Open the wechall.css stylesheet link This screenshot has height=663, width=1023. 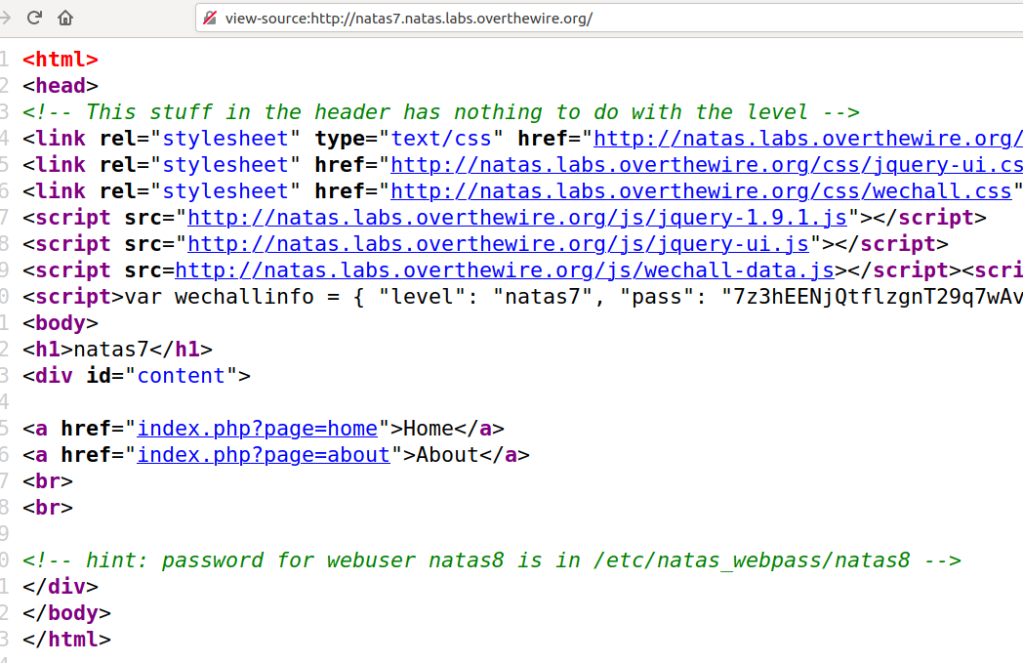tap(701, 191)
